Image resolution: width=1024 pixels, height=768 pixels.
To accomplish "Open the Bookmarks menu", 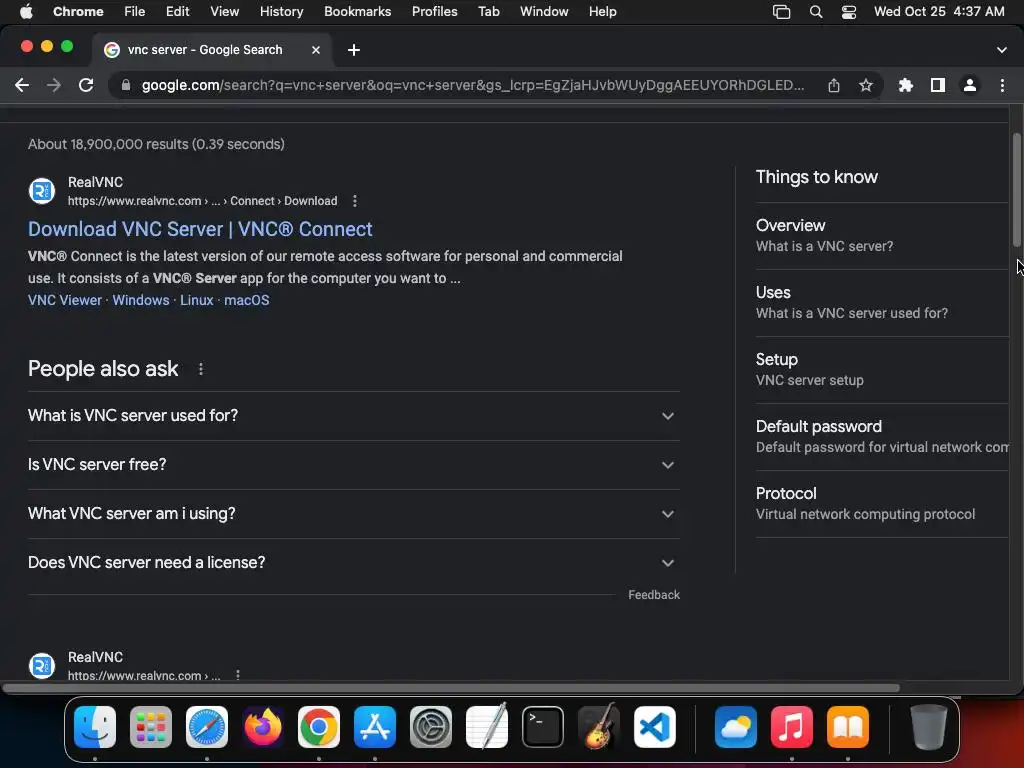I will pos(357,12).
